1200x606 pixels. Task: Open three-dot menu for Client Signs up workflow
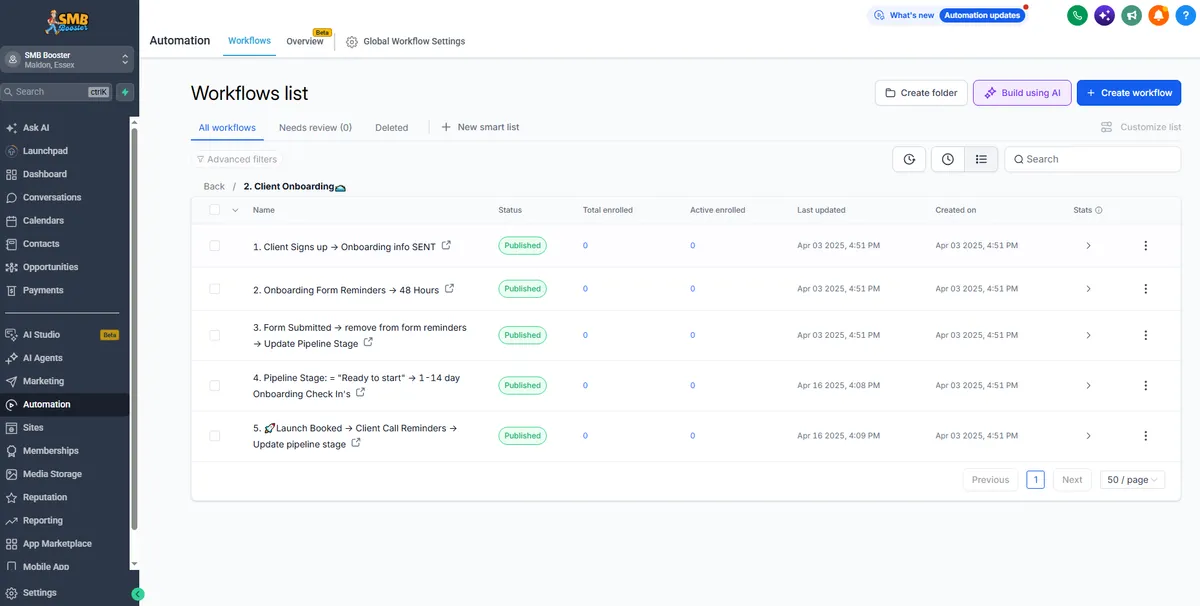click(1145, 246)
